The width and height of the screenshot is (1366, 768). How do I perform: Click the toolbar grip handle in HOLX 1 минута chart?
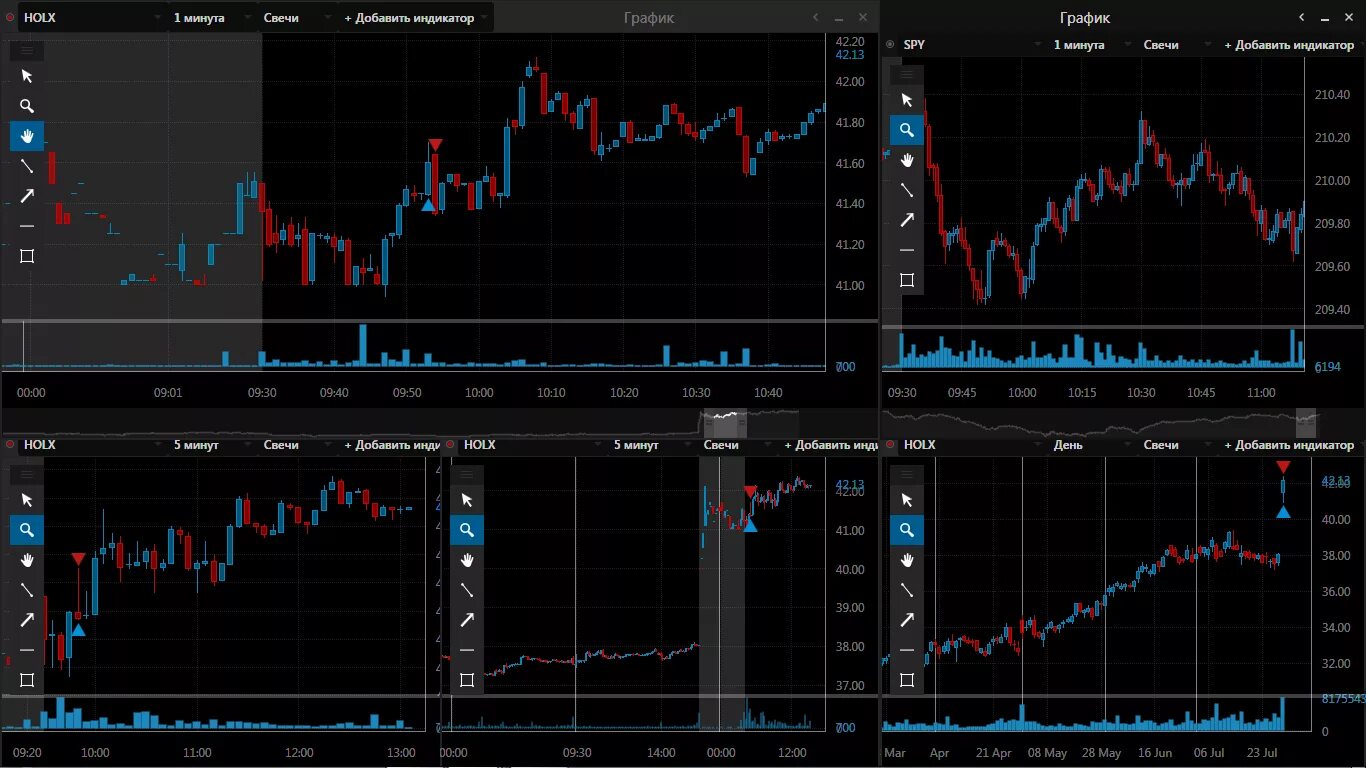click(x=27, y=50)
